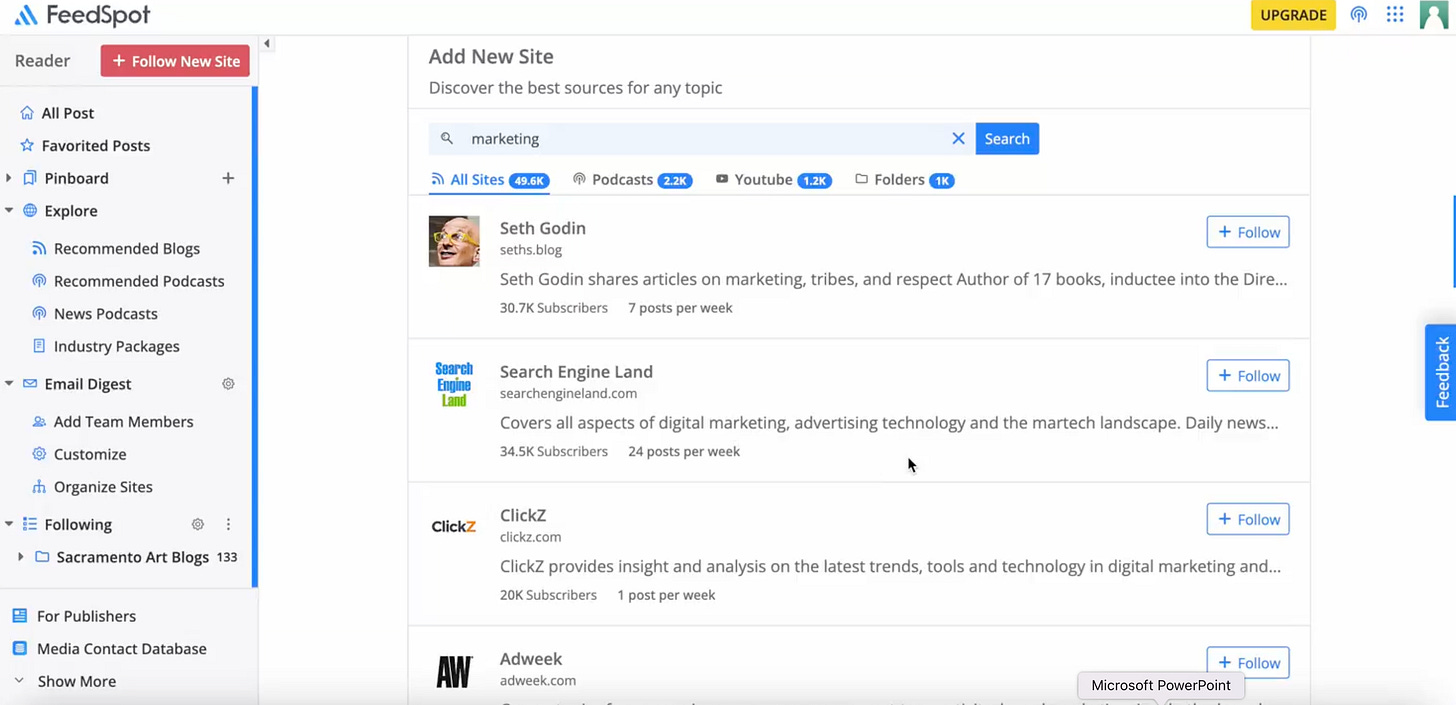Open Seth Godin profile picture

pyautogui.click(x=454, y=241)
